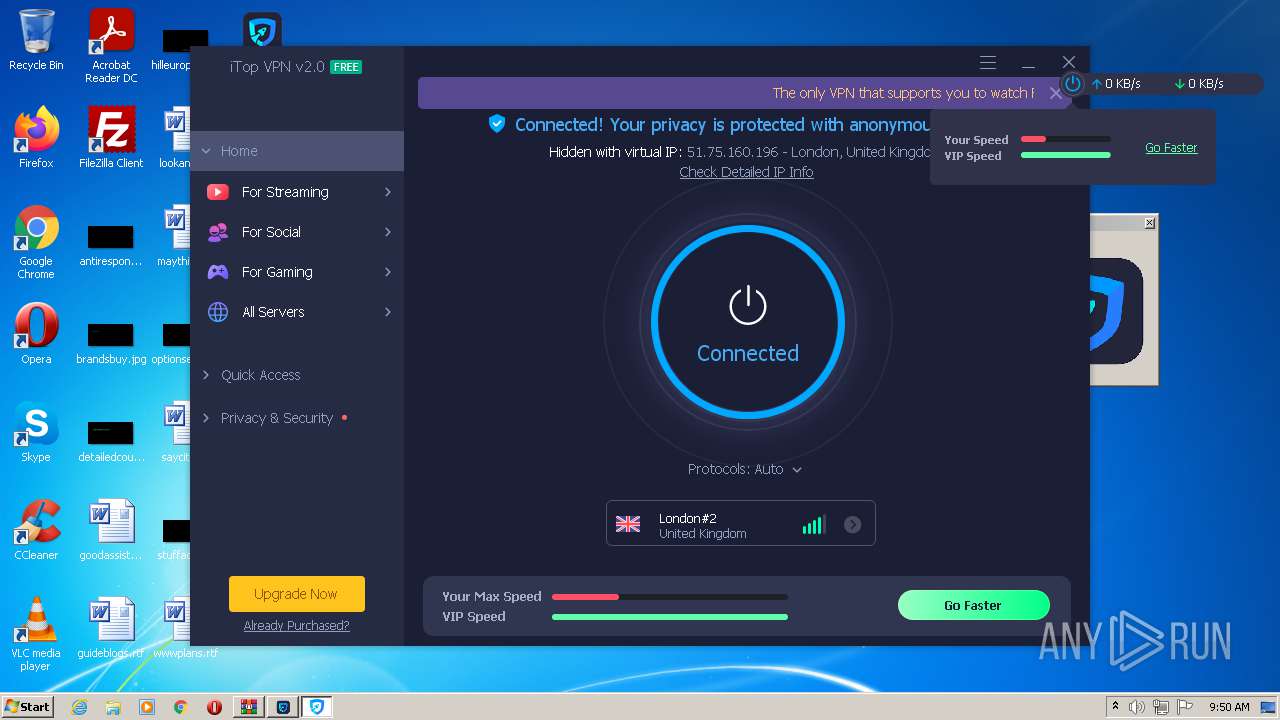
Task: Click Go Faster link in speed popup
Action: coord(1171,148)
